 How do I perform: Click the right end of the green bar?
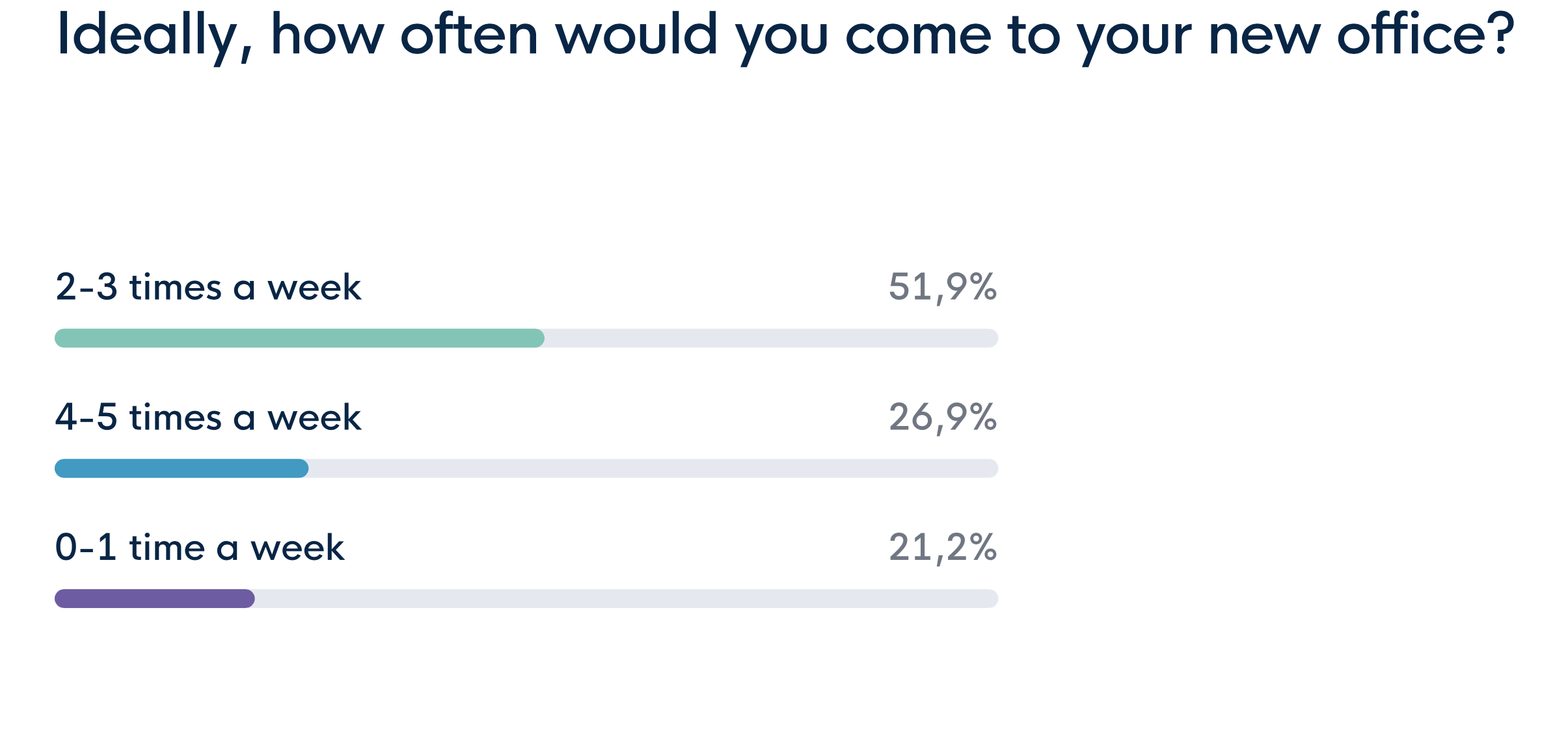click(x=537, y=338)
